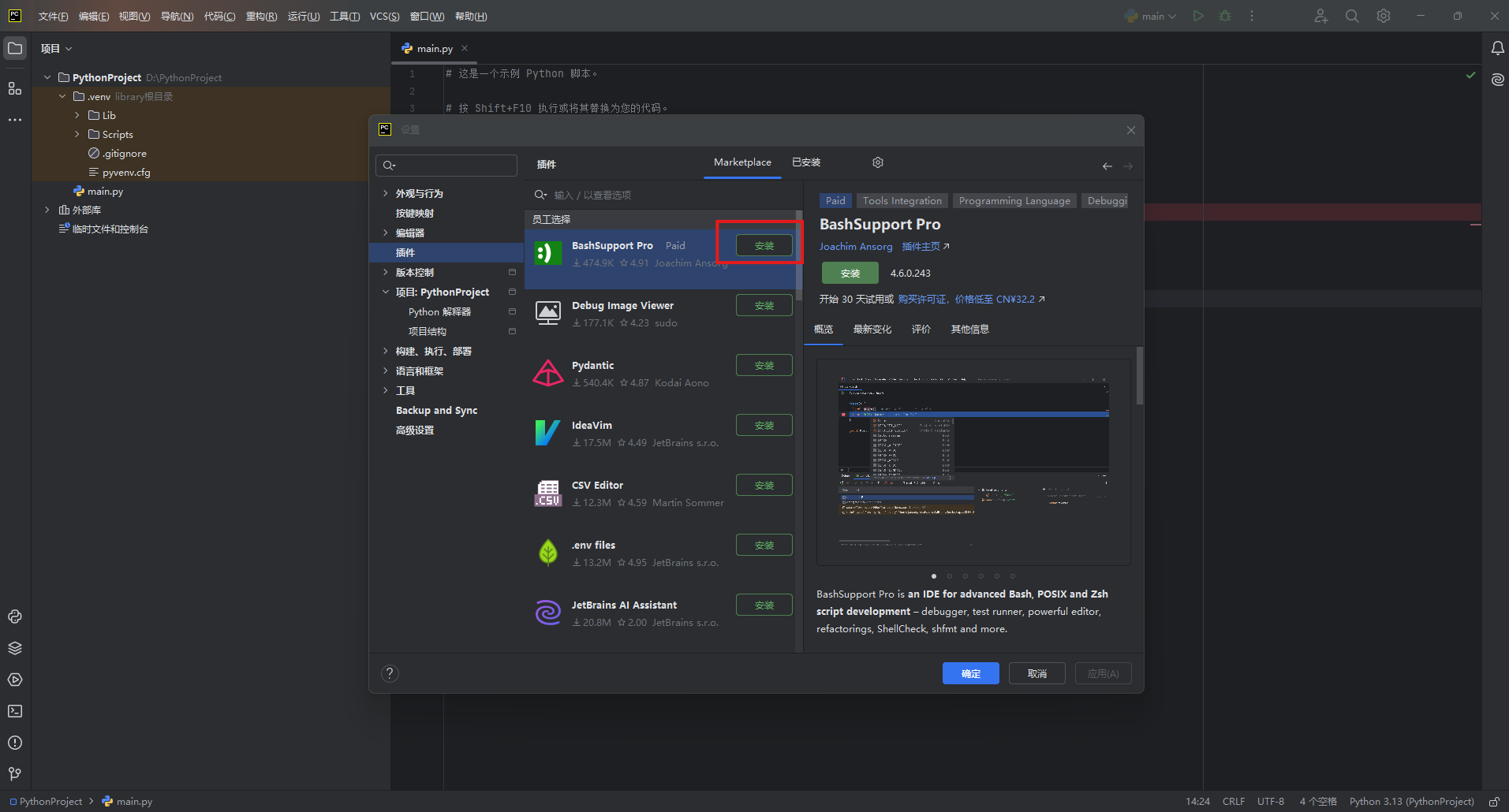Install the Pydantic plugin
The height and width of the screenshot is (812, 1509).
pyautogui.click(x=764, y=365)
